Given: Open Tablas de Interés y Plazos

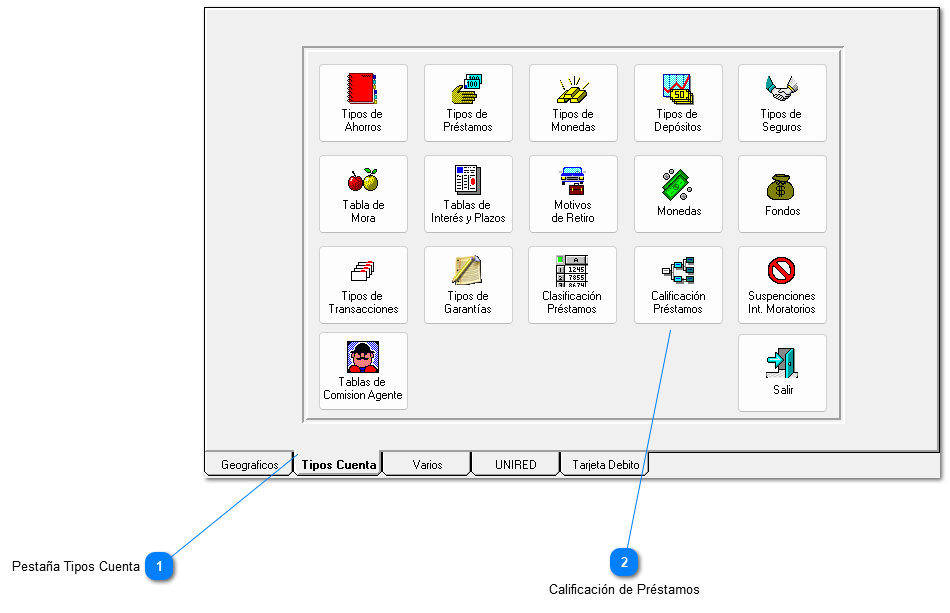Looking at the screenshot, I should tap(468, 194).
